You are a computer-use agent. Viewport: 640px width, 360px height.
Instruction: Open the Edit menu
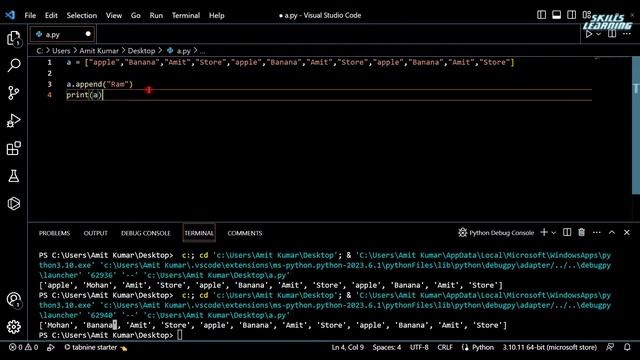[x=51, y=16]
